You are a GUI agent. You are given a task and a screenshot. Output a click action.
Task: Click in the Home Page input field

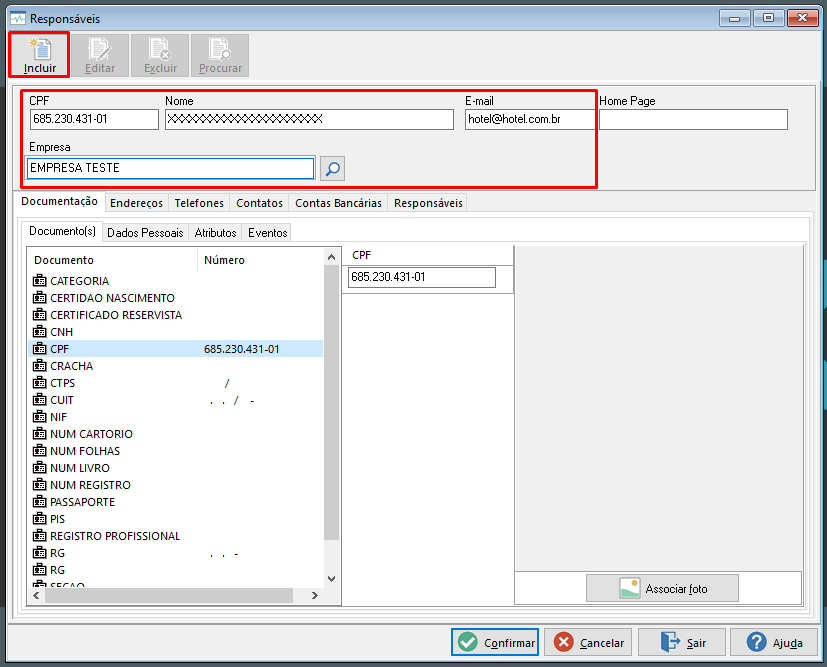[693, 119]
